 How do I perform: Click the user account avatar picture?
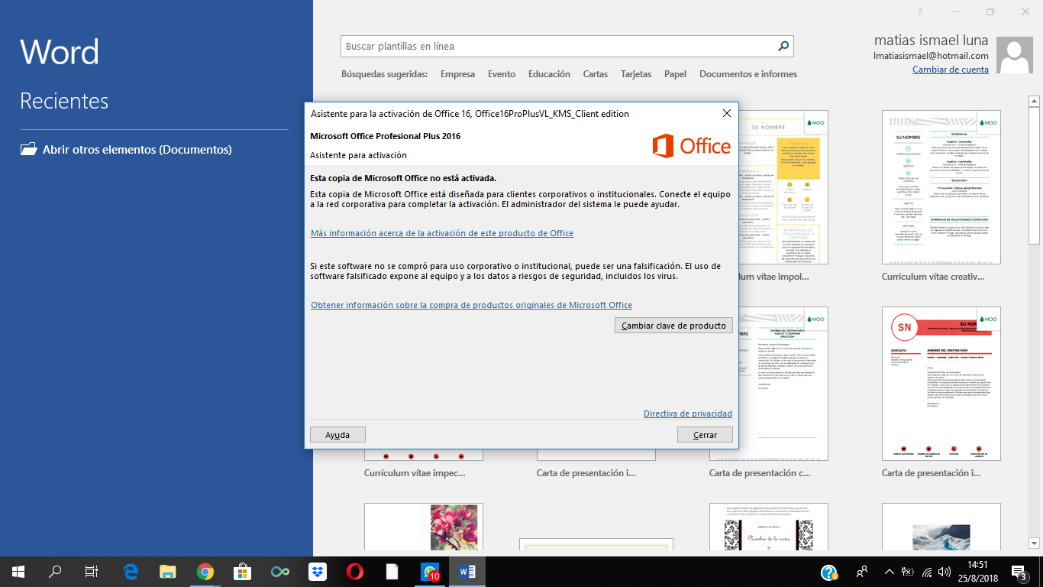pyautogui.click(x=1015, y=55)
